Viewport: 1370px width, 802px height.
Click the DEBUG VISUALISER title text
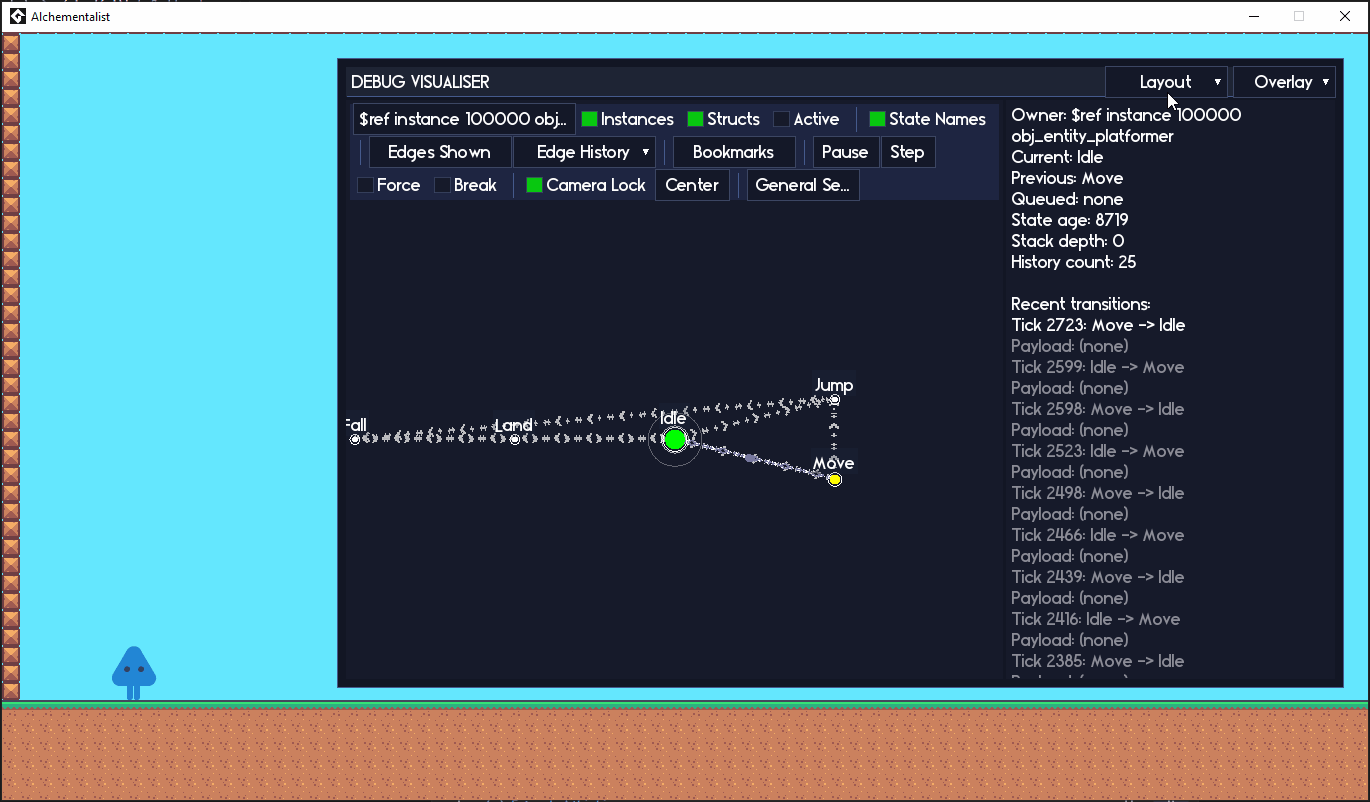point(420,82)
